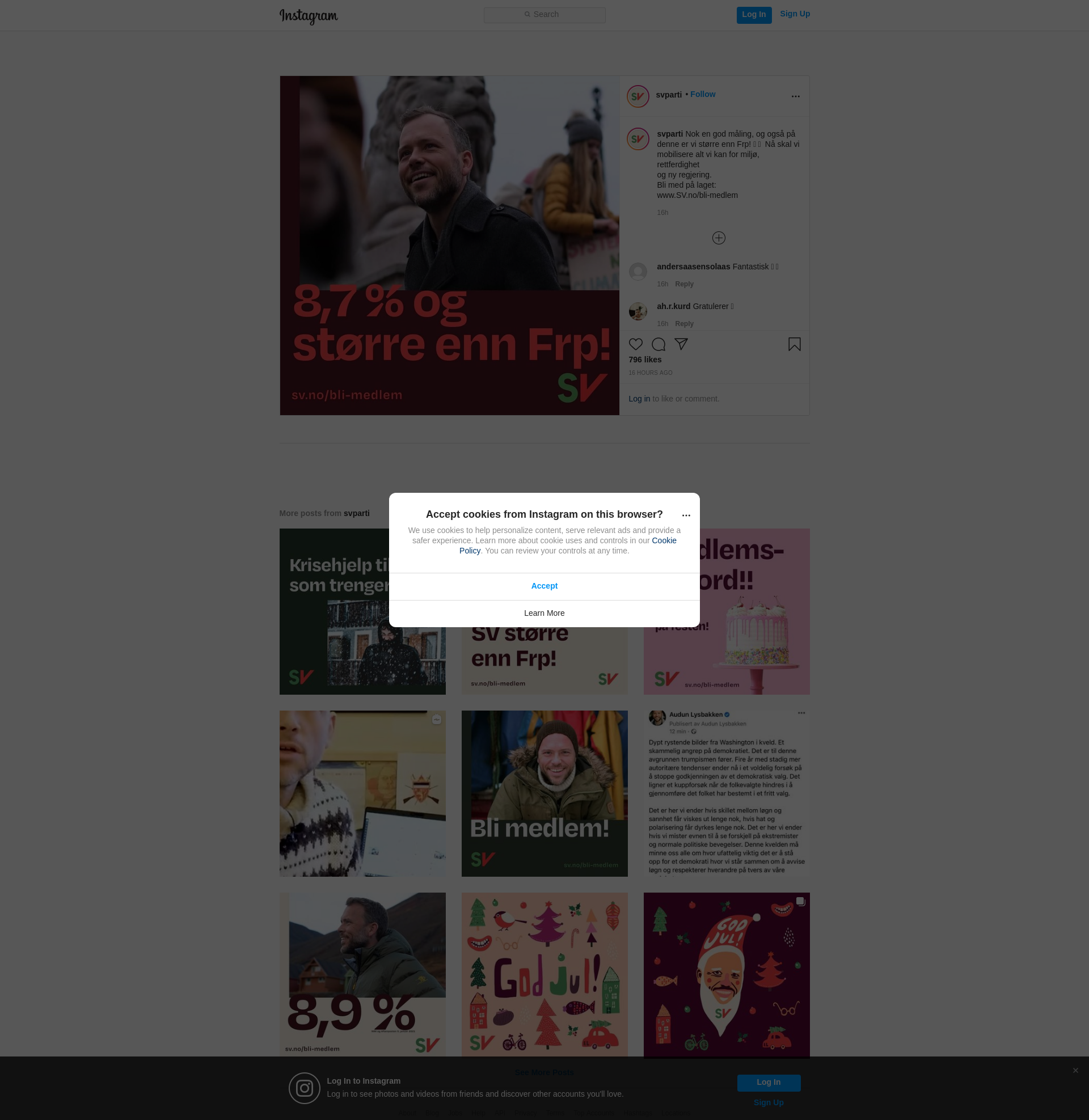Open Sign Up link in header
The width and height of the screenshot is (1089, 1120).
(x=795, y=14)
